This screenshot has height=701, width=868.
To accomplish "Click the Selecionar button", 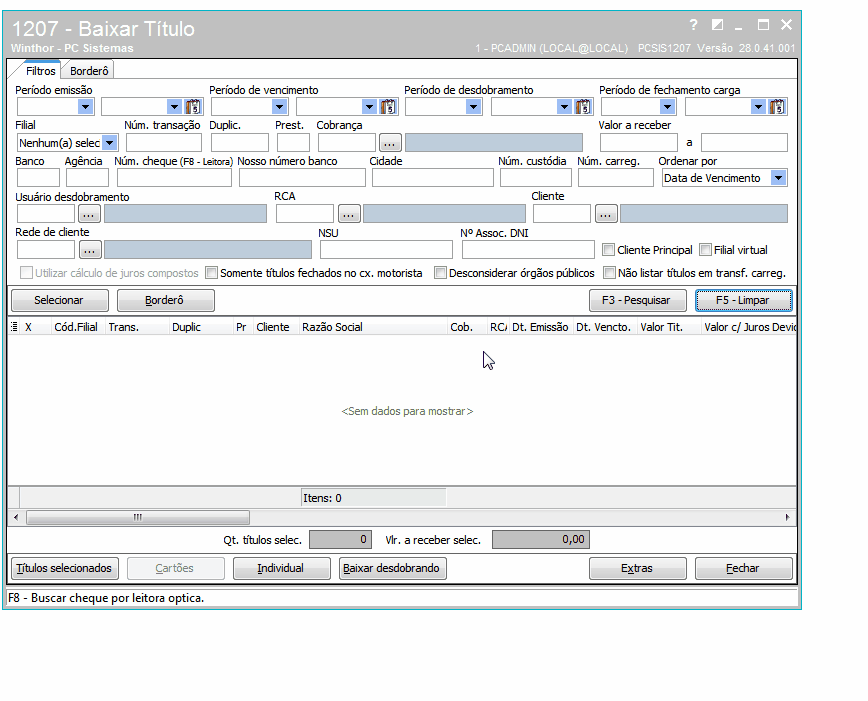I will click(x=60, y=300).
